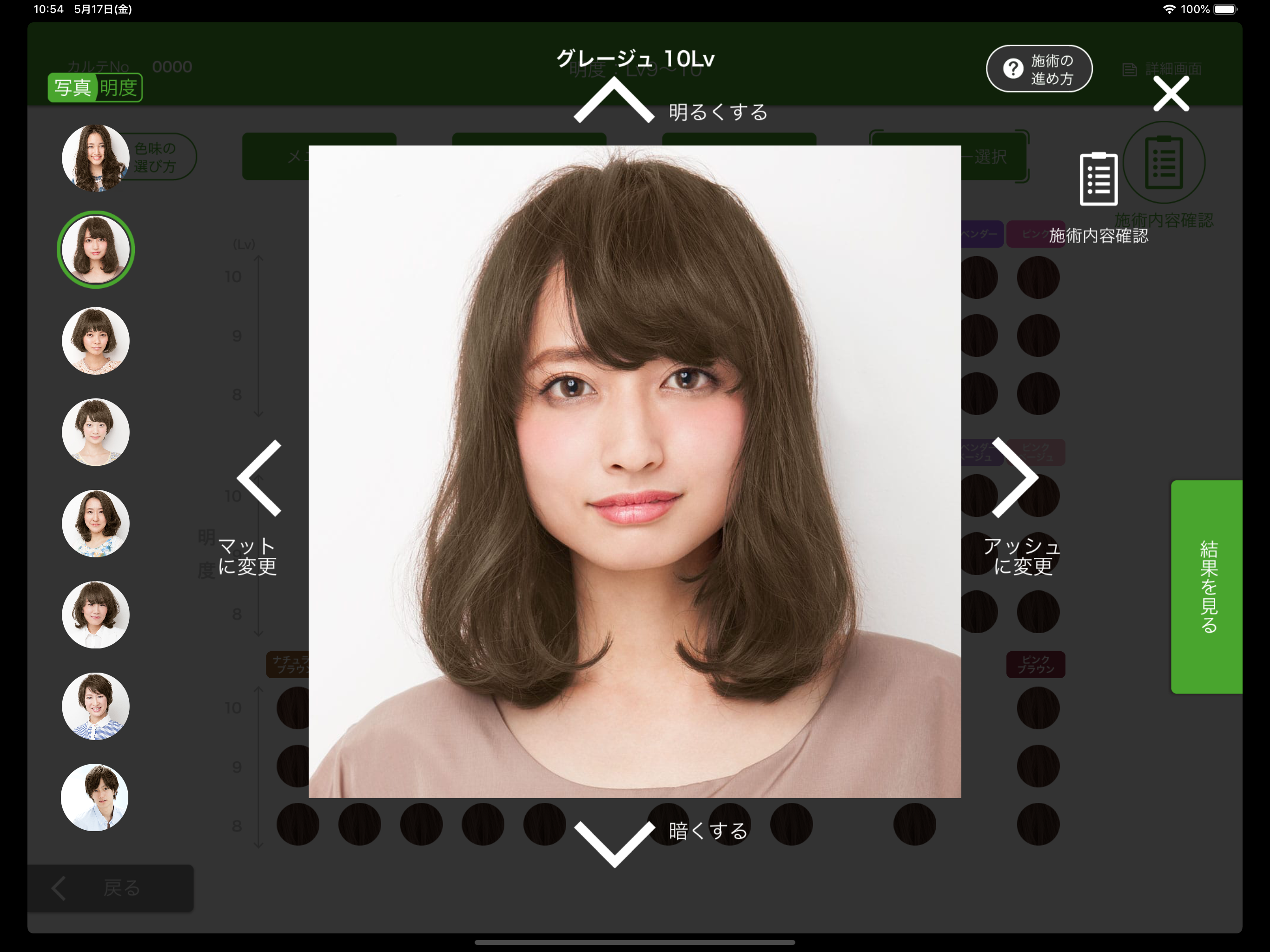Image resolution: width=1270 pixels, height=952 pixels.
Task: Check the battery status icon
Action: [x=1225, y=9]
